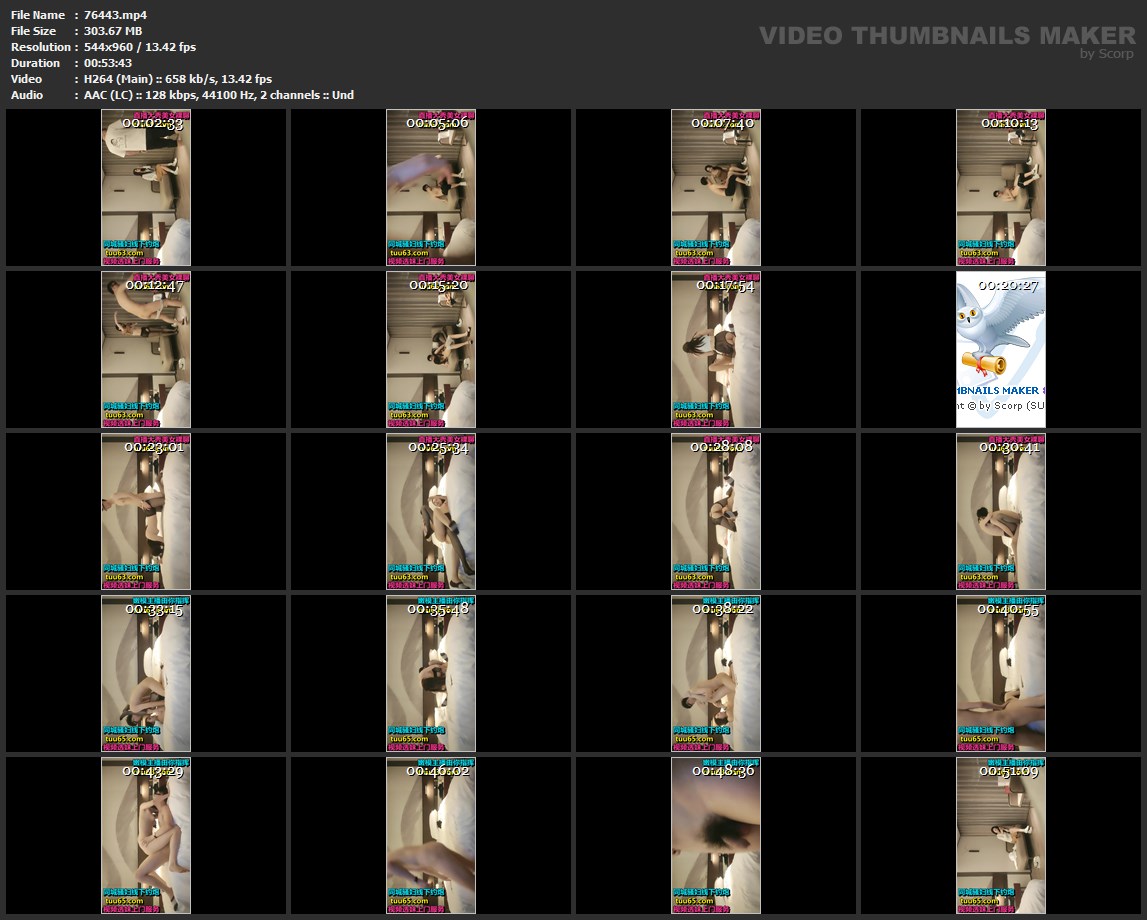This screenshot has width=1147, height=920.
Task: Click the thumbnail at 00:30:41
Action: click(x=1000, y=511)
